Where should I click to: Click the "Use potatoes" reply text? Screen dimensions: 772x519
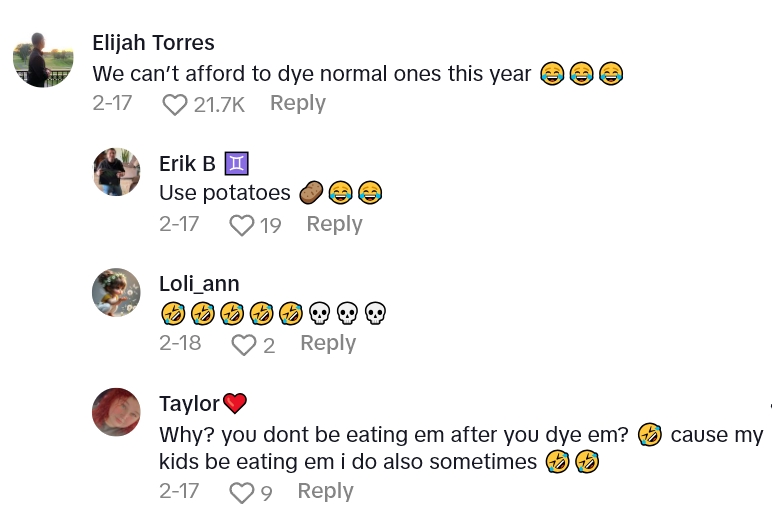coord(225,193)
